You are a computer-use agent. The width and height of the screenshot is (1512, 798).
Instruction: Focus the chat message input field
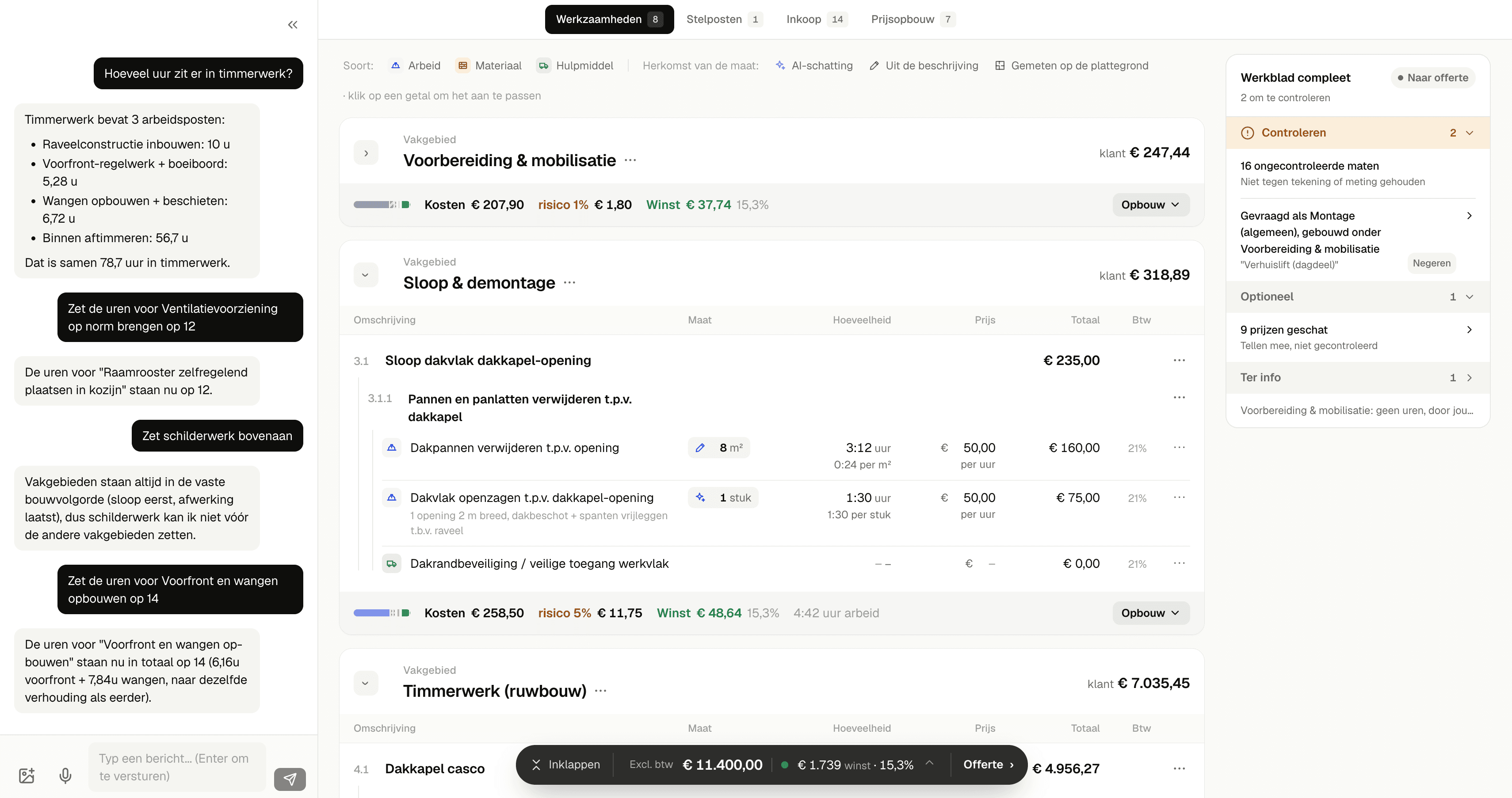click(177, 768)
